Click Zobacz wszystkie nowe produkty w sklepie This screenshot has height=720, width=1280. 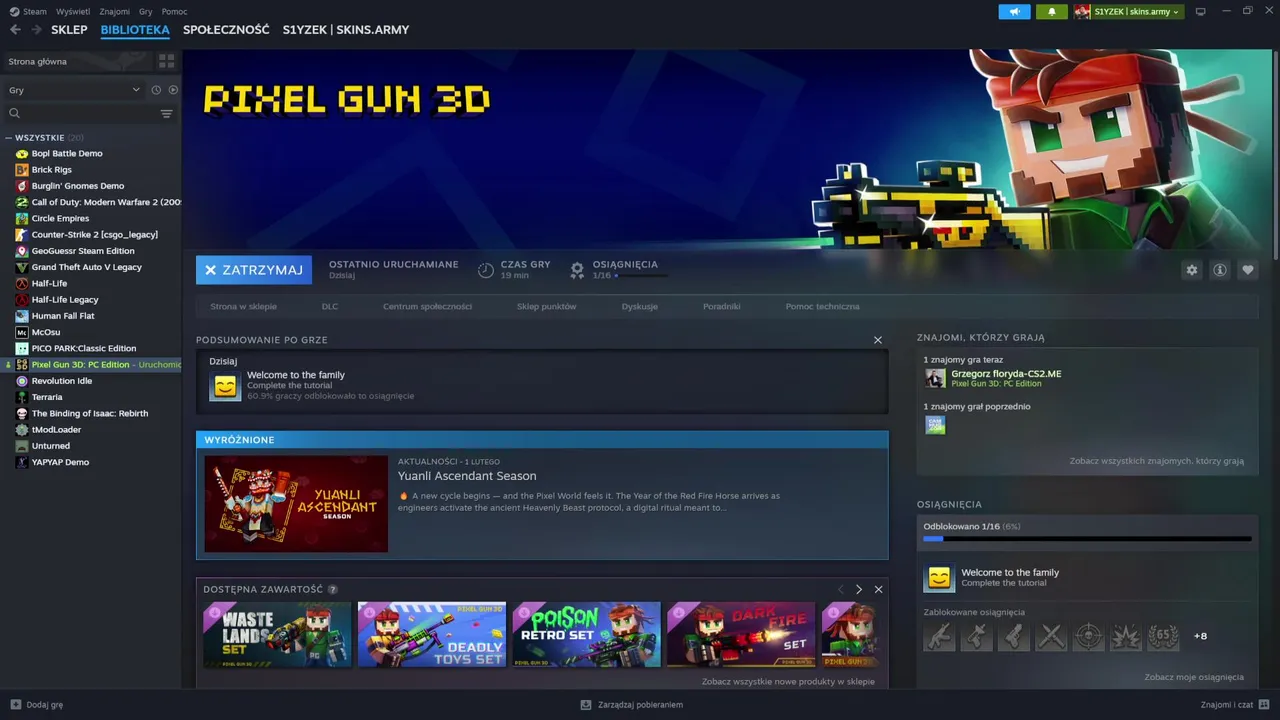(788, 682)
